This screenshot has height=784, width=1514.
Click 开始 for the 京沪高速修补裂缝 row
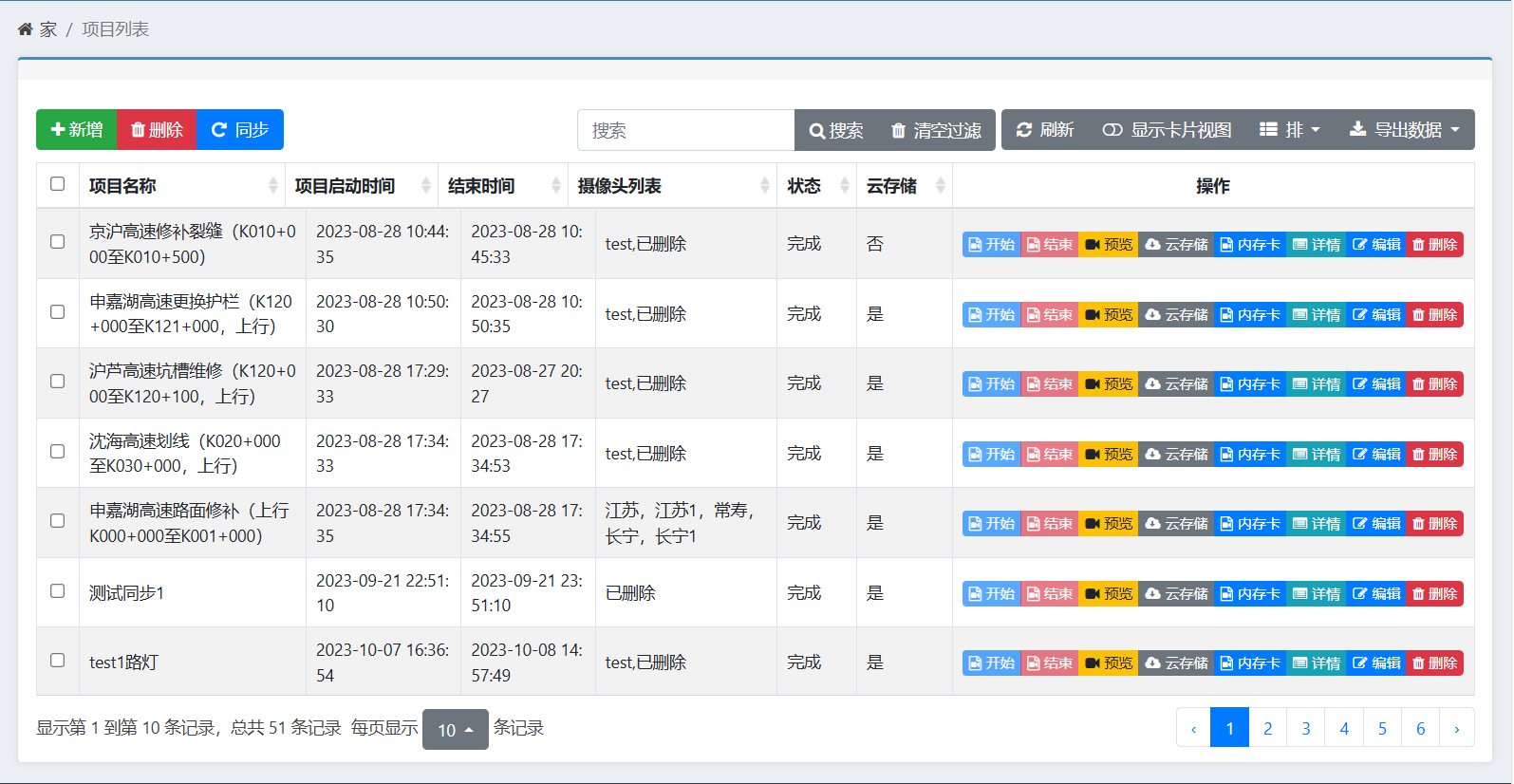[991, 245]
